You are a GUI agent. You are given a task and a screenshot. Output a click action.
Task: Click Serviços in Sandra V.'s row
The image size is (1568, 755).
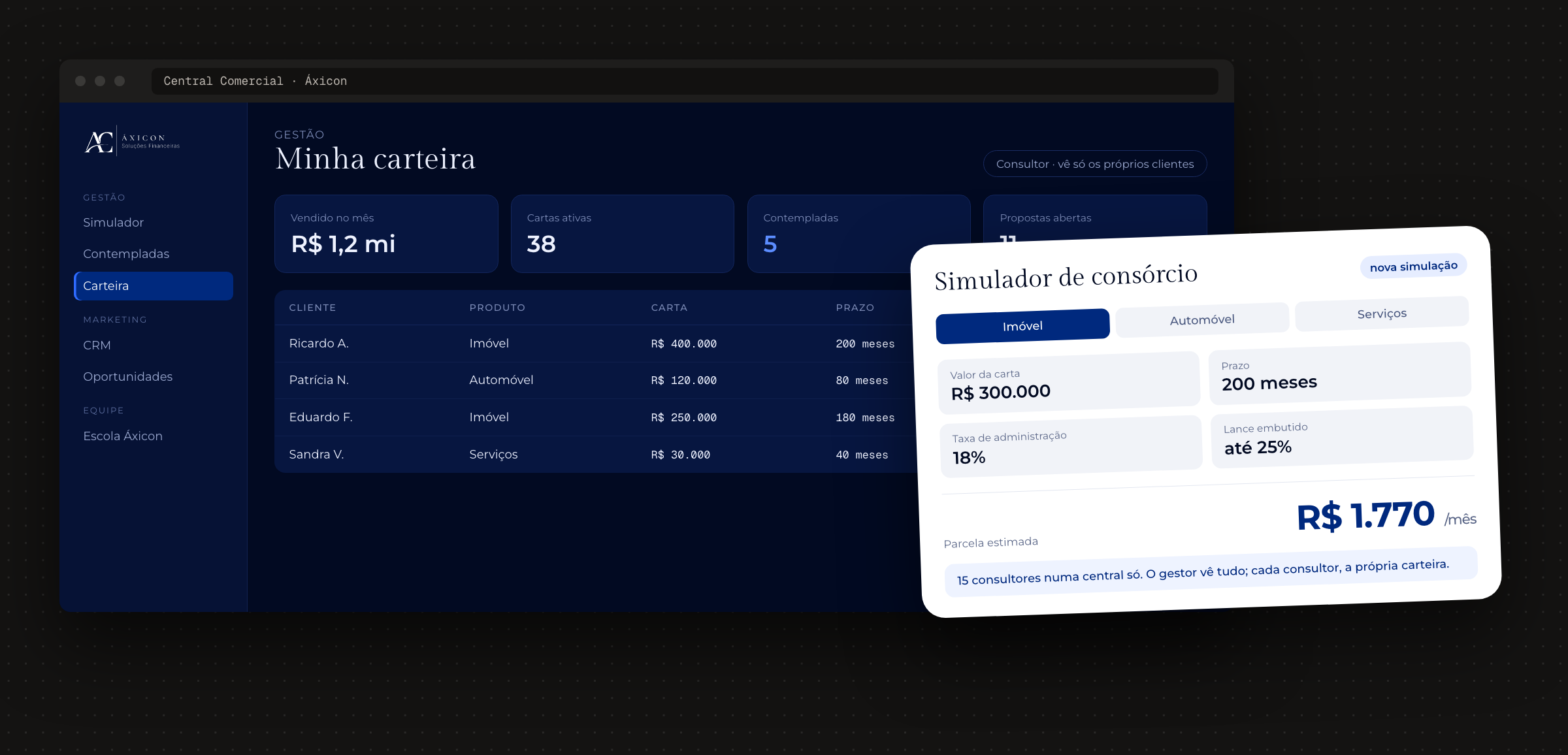(493, 455)
